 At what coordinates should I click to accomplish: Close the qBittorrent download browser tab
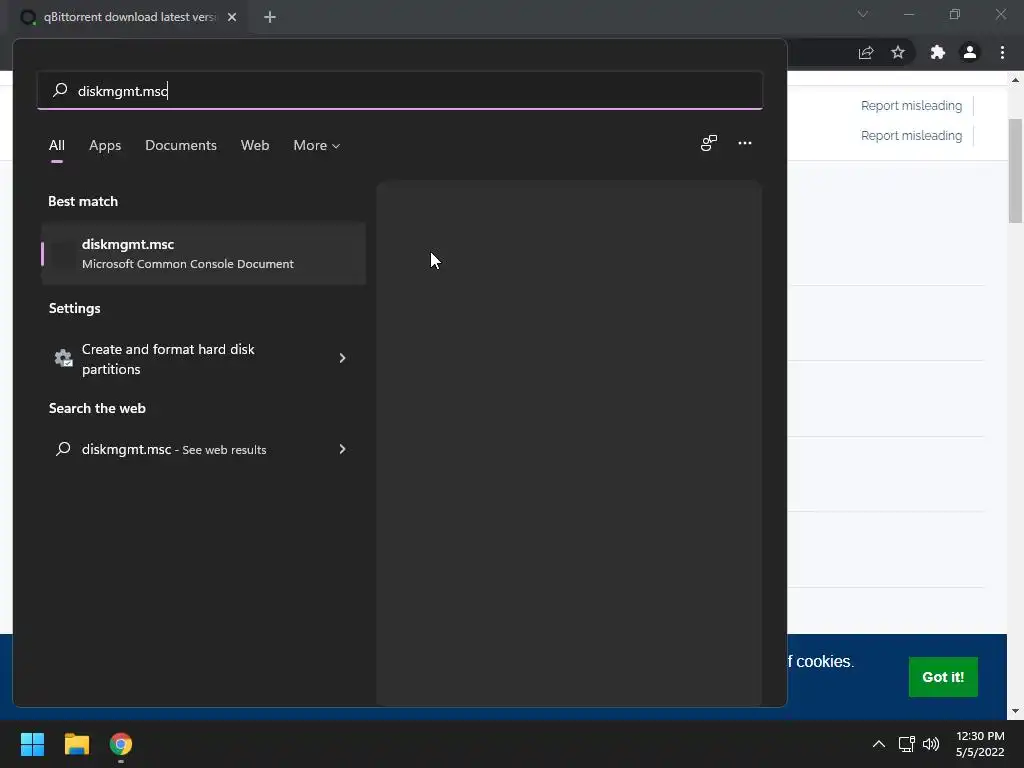(232, 17)
